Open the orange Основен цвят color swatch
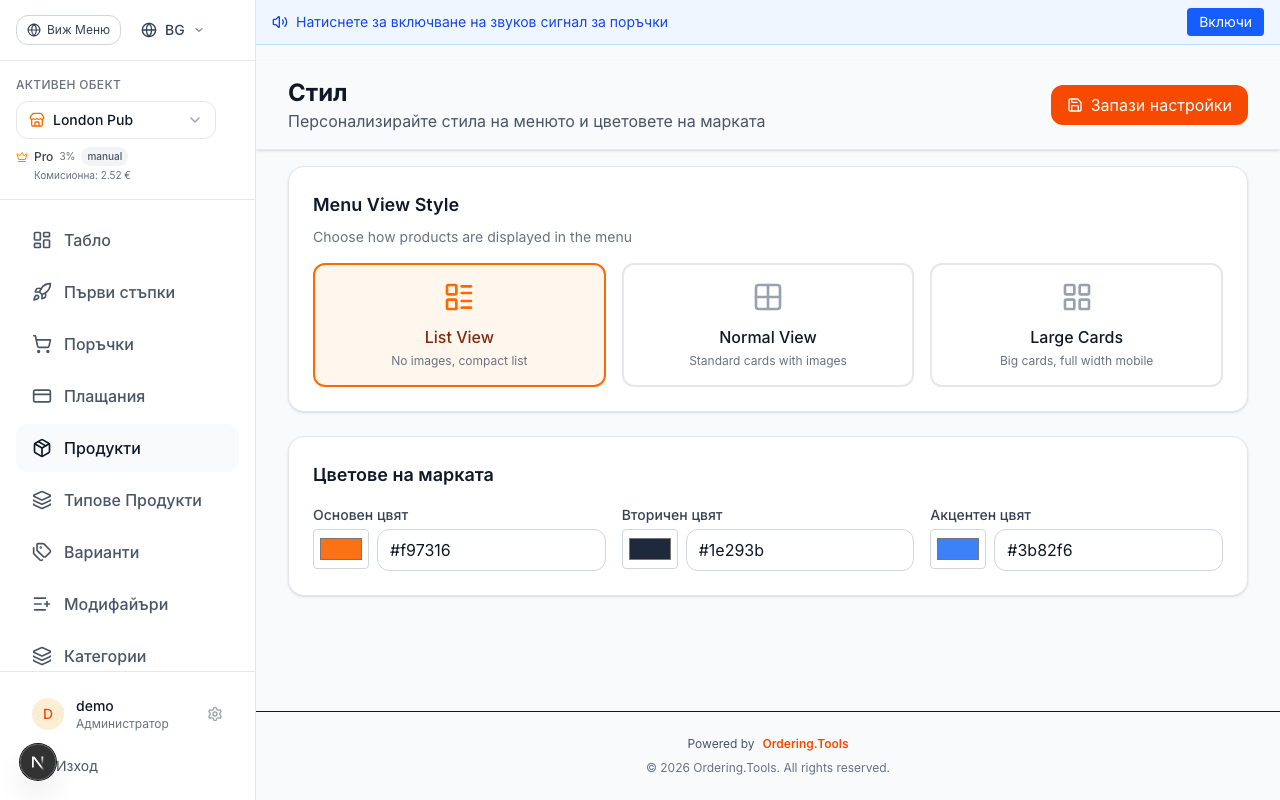 pyautogui.click(x=341, y=549)
